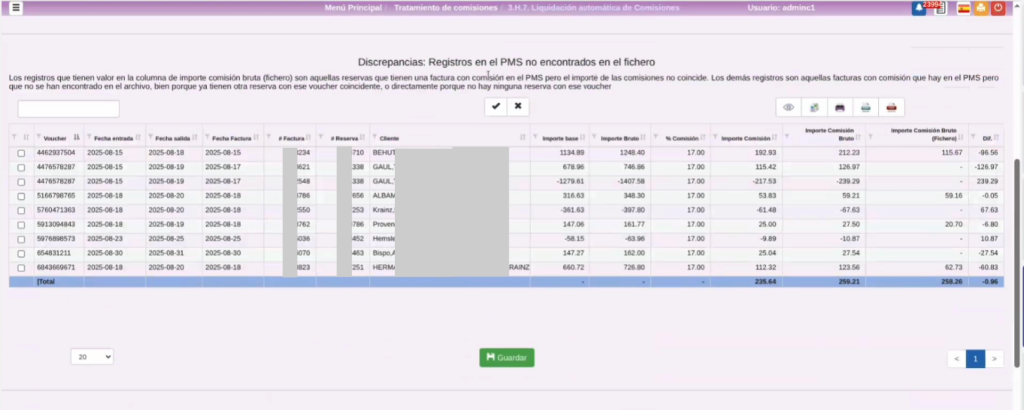1024x410 pixels.
Task: Click the X deselect-all button
Action: pos(518,107)
